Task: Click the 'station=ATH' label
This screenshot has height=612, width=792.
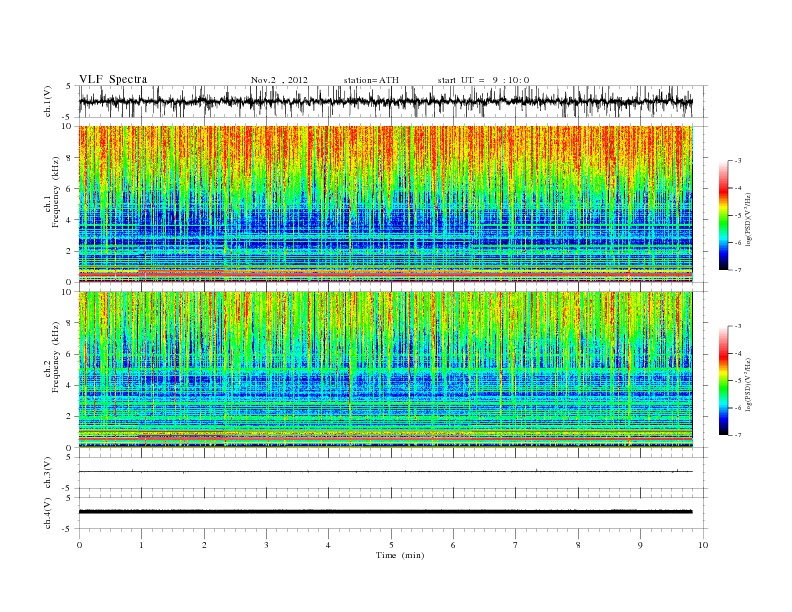Action: 371,80
